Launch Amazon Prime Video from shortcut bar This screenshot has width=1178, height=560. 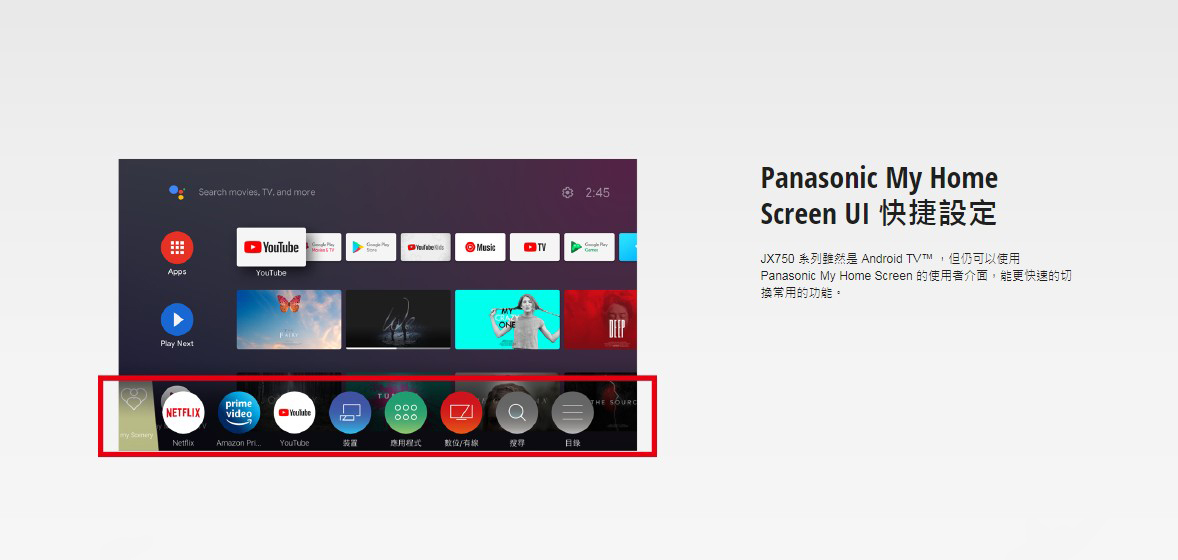pos(239,413)
